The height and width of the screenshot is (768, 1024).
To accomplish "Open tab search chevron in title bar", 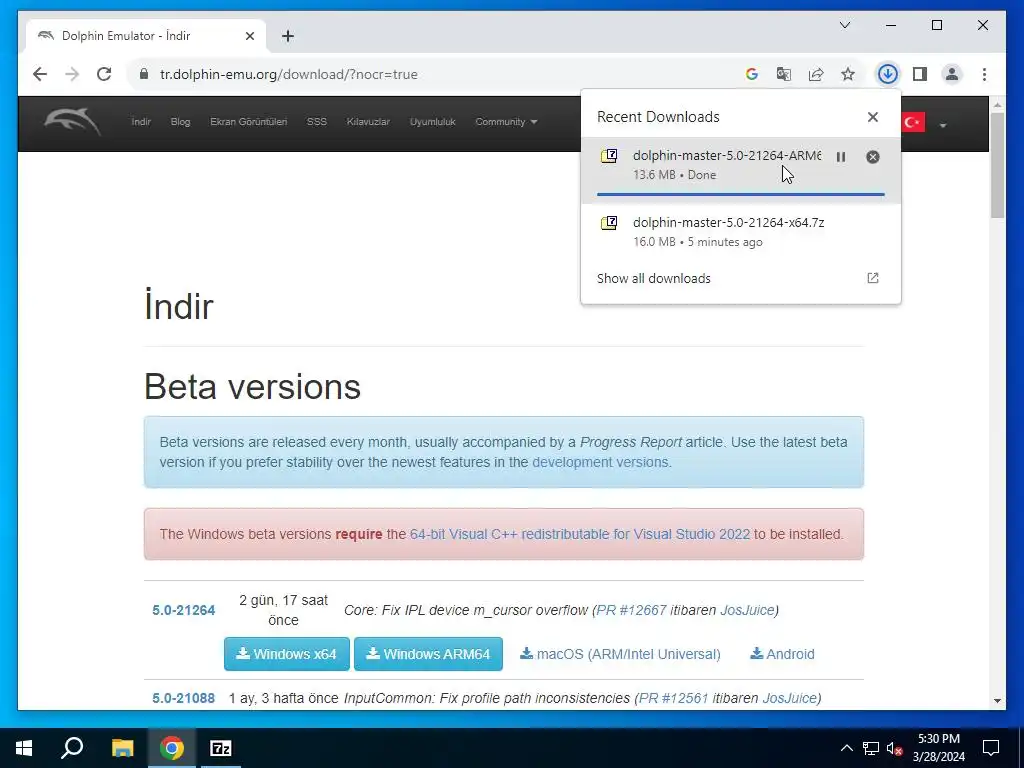I will coord(845,25).
